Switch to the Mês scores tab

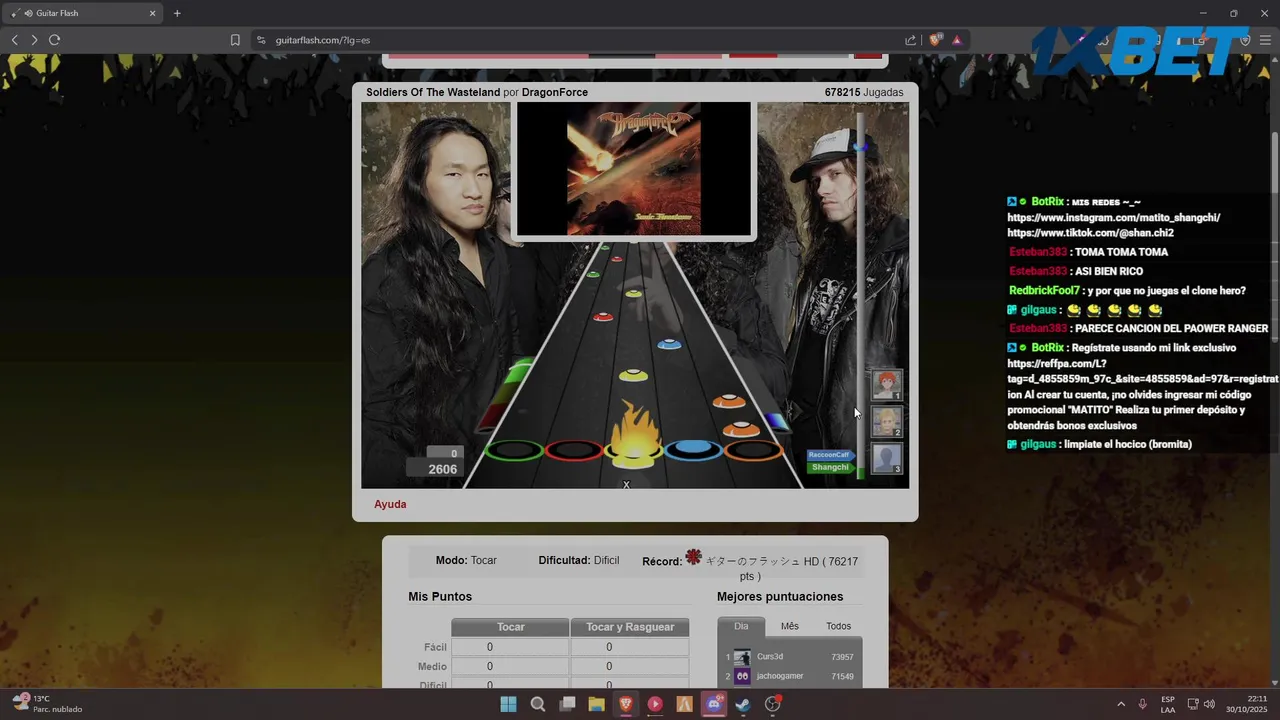click(790, 626)
